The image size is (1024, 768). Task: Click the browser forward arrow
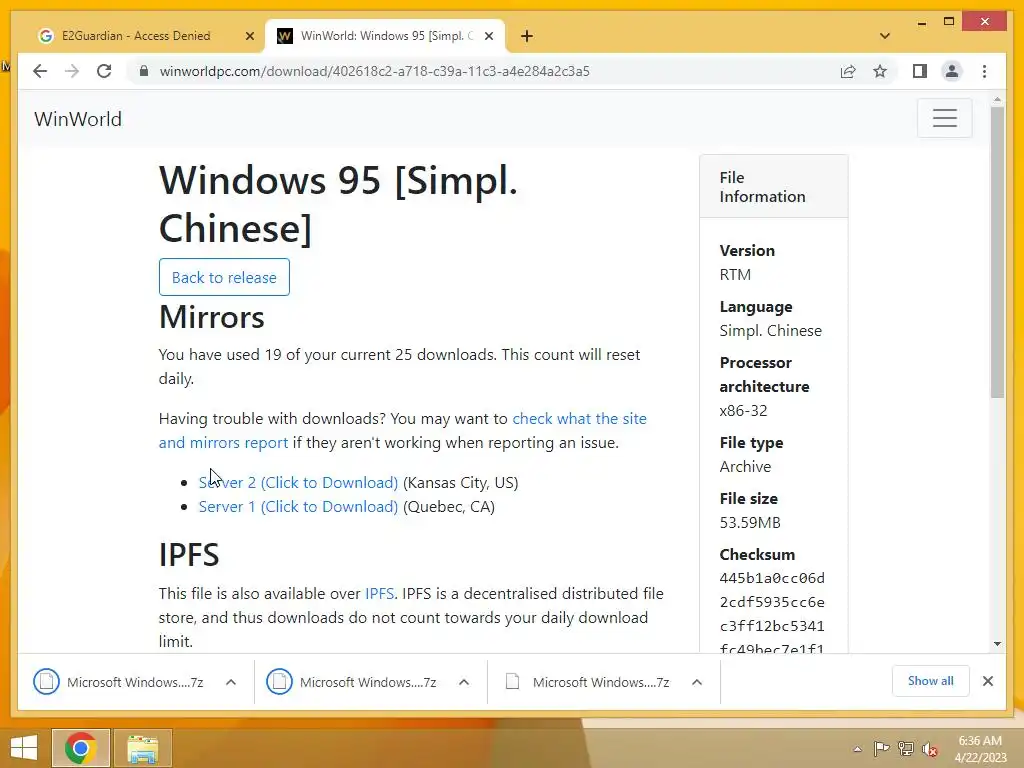(72, 71)
